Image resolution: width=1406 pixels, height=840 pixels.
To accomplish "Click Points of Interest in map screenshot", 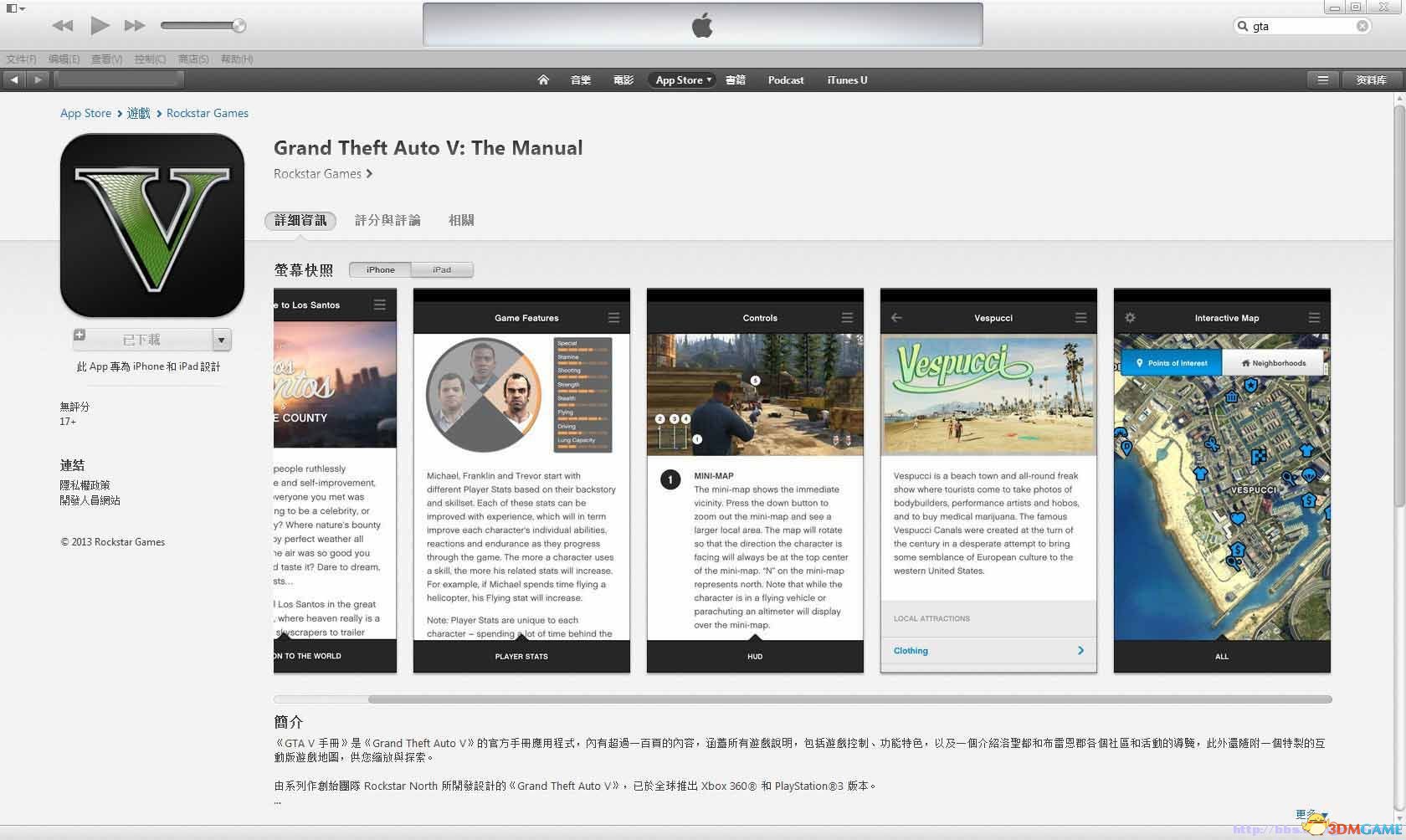I will pos(1171,363).
